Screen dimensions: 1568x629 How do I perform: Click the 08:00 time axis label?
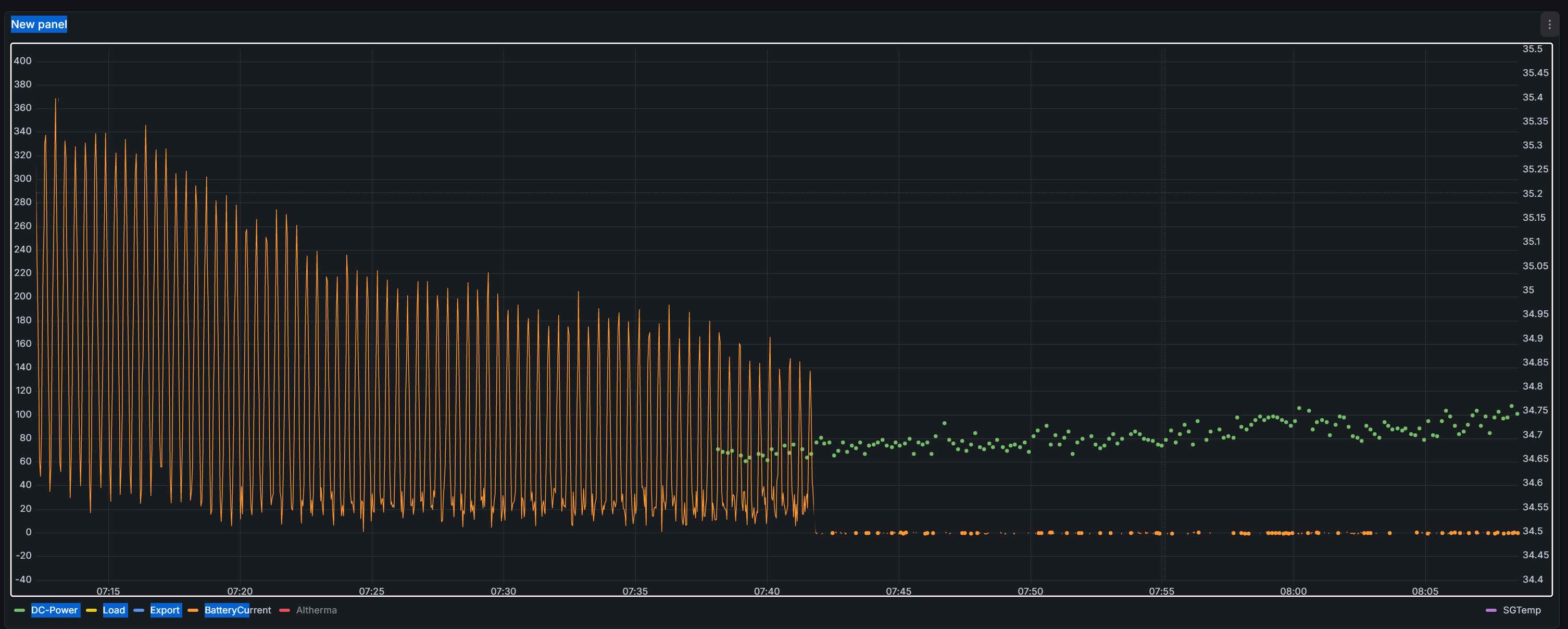click(x=1293, y=591)
